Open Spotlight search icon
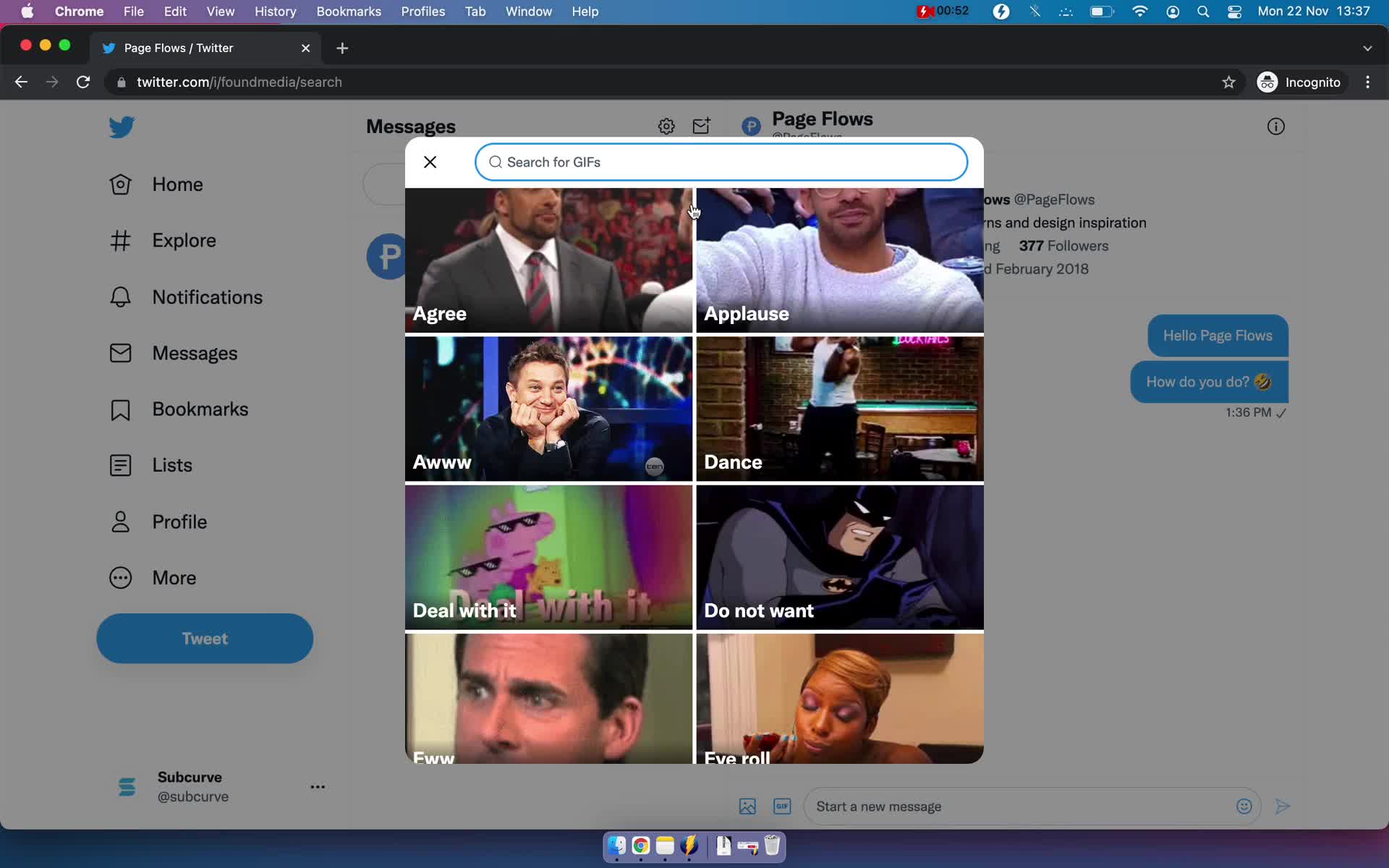This screenshot has width=1389, height=868. (x=1203, y=12)
